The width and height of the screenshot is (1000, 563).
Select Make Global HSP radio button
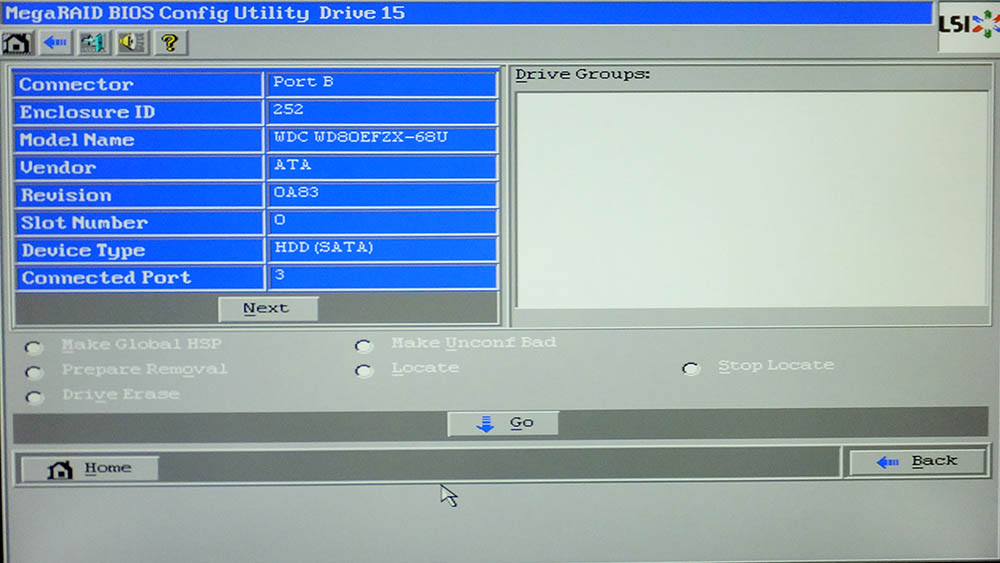click(34, 347)
